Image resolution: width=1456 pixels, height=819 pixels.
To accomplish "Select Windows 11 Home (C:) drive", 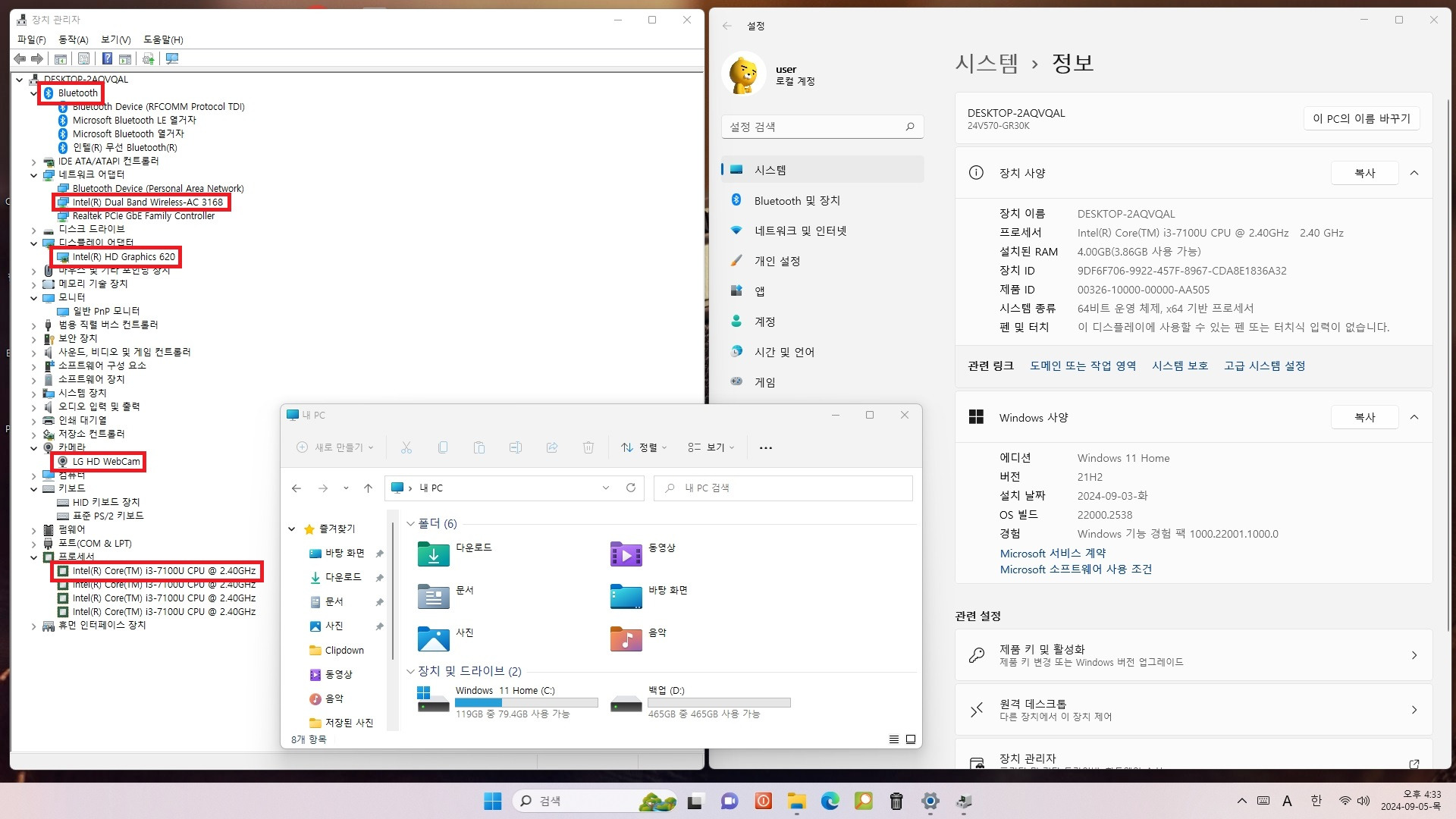I will coord(507,701).
